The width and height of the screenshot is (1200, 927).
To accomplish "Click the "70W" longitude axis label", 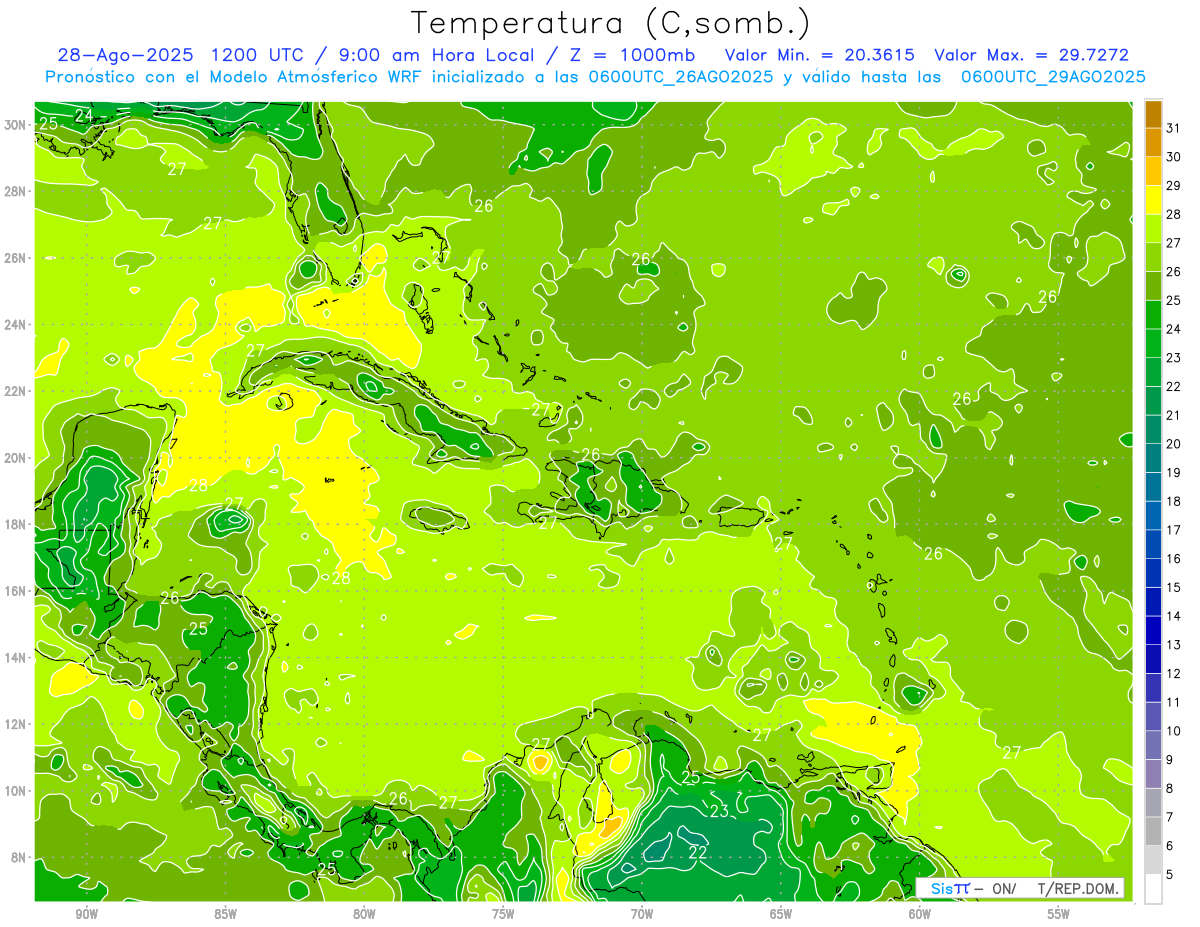I will (642, 914).
